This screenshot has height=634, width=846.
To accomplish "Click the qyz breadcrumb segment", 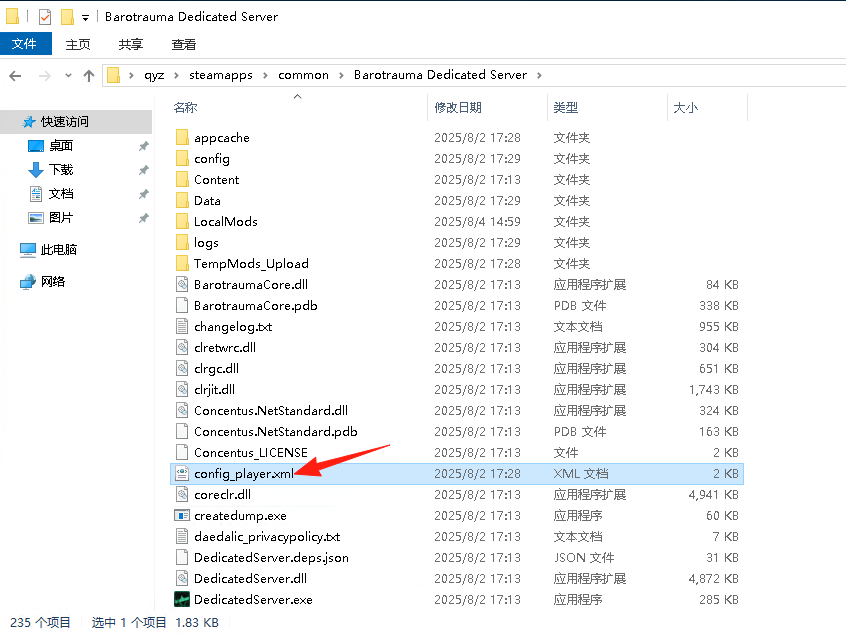I will point(154,75).
